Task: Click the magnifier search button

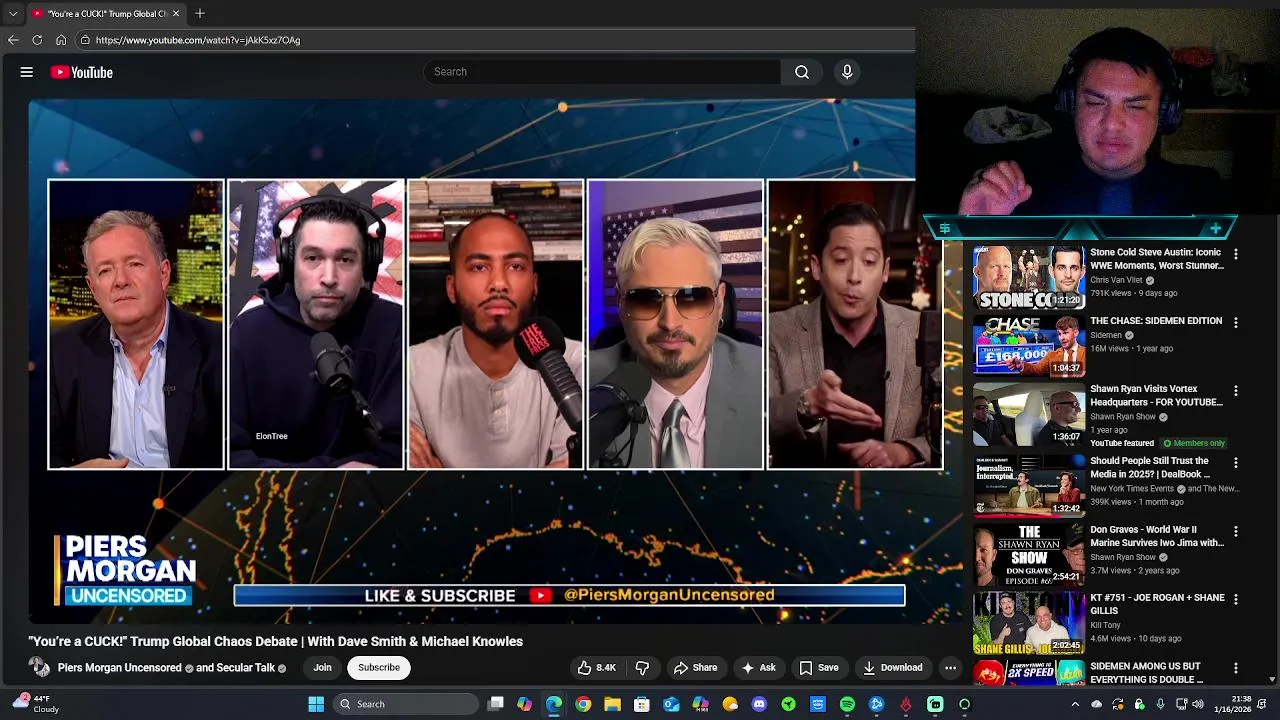Action: [802, 72]
